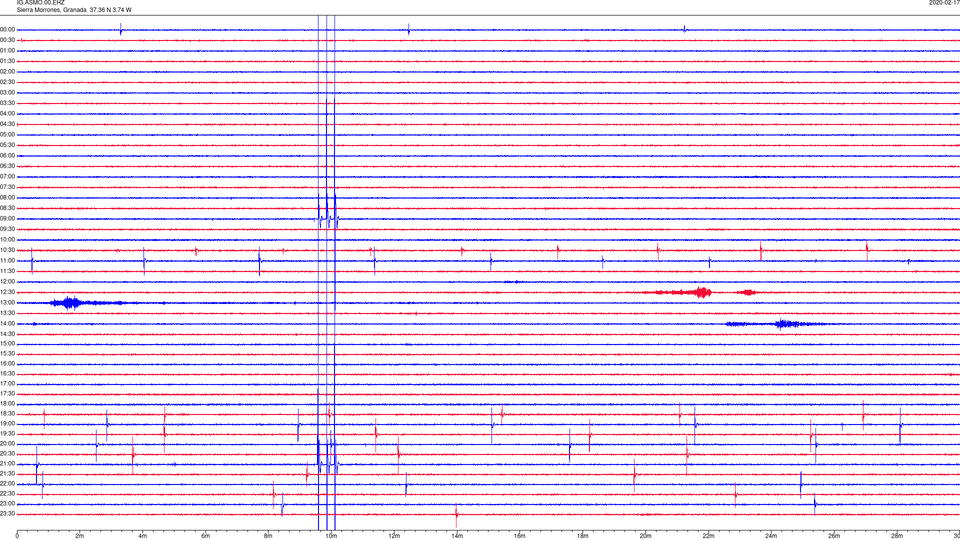Click the 02:30 time label
960x540 pixels.
click(7, 82)
